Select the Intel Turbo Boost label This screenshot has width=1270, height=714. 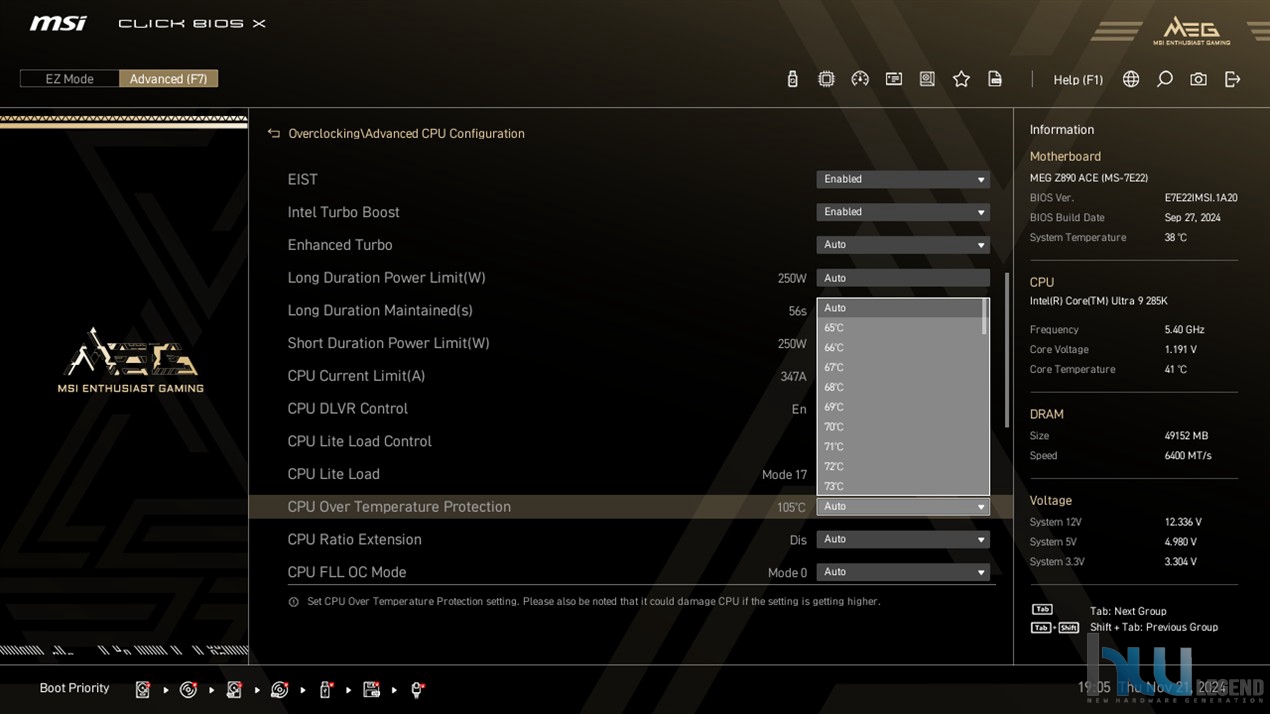tap(343, 212)
